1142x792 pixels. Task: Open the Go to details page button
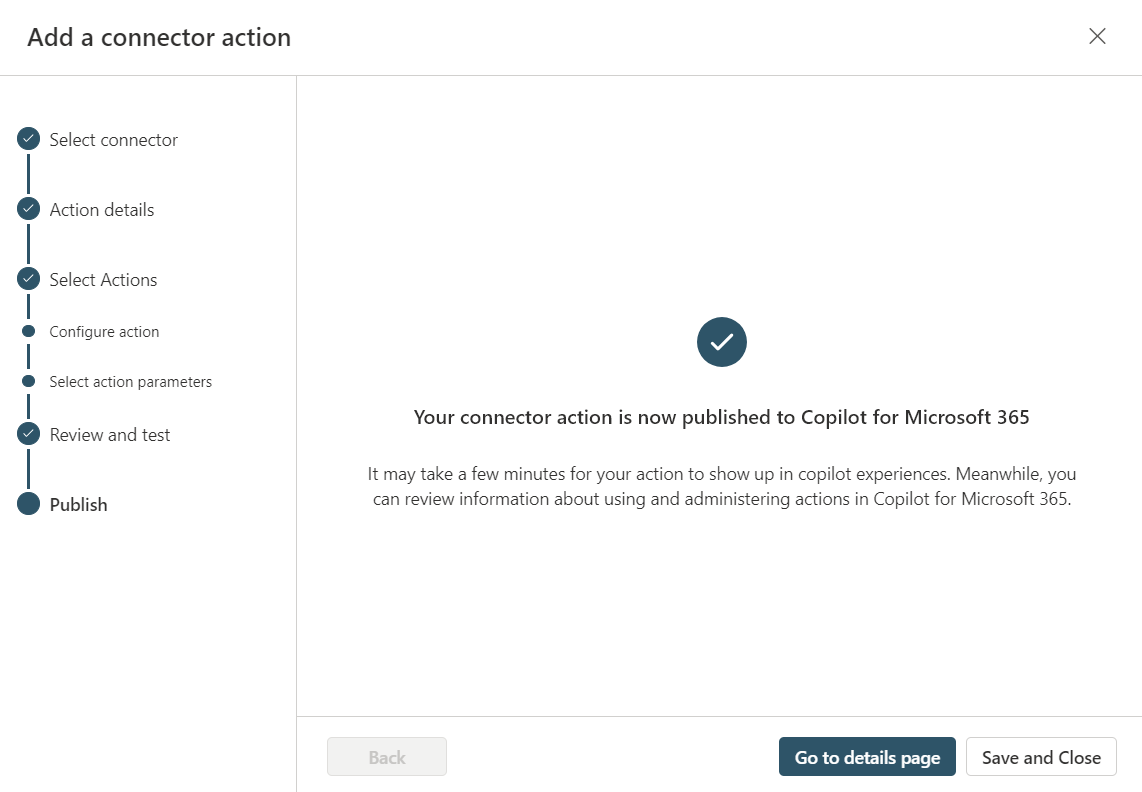(867, 757)
